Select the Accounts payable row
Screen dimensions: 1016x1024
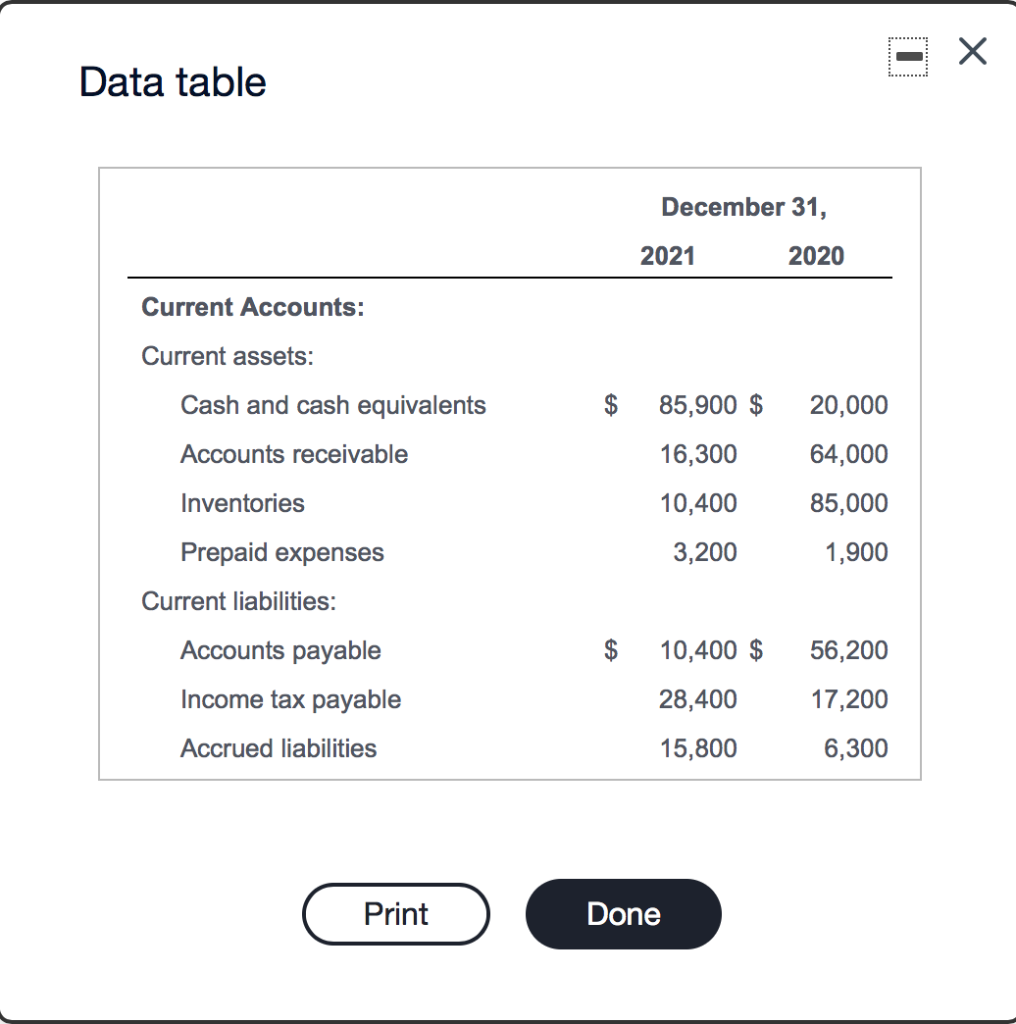(280, 650)
